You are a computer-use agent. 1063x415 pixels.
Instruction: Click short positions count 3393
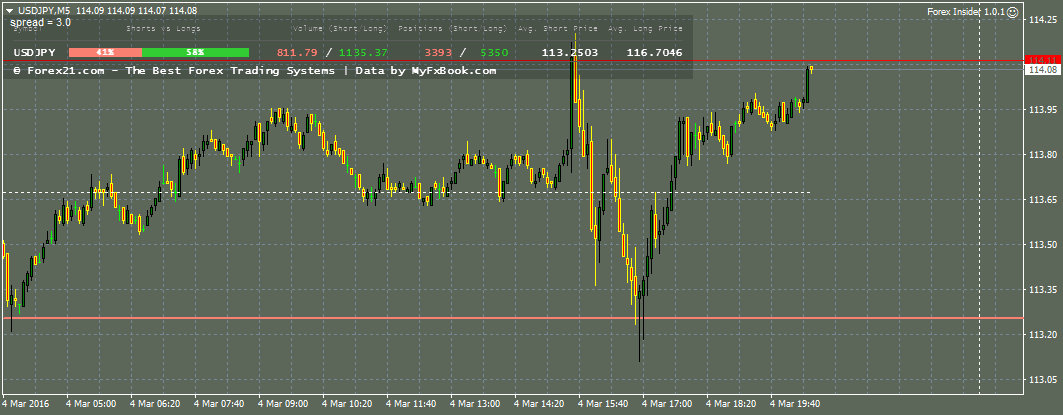tap(438, 52)
